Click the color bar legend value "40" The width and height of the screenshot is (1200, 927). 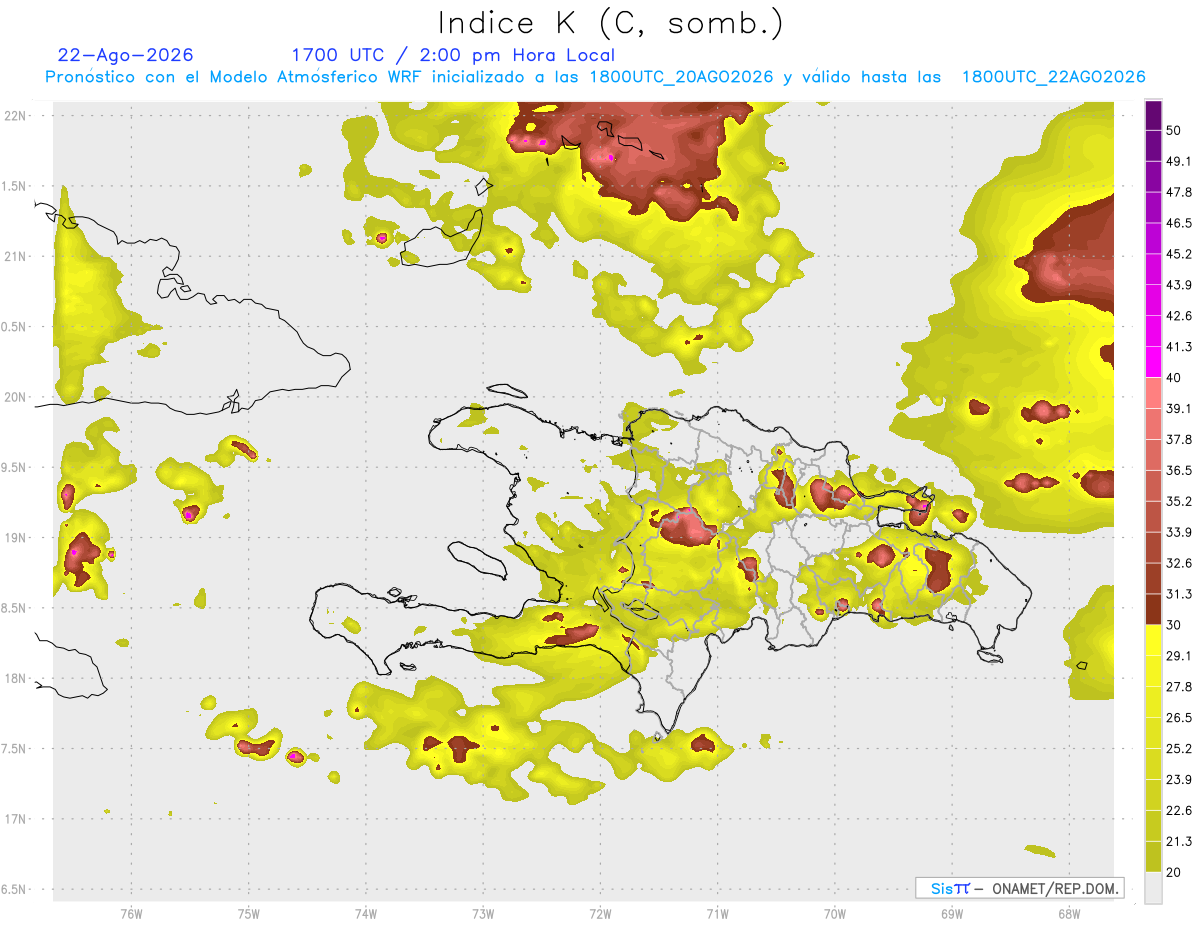point(1174,378)
